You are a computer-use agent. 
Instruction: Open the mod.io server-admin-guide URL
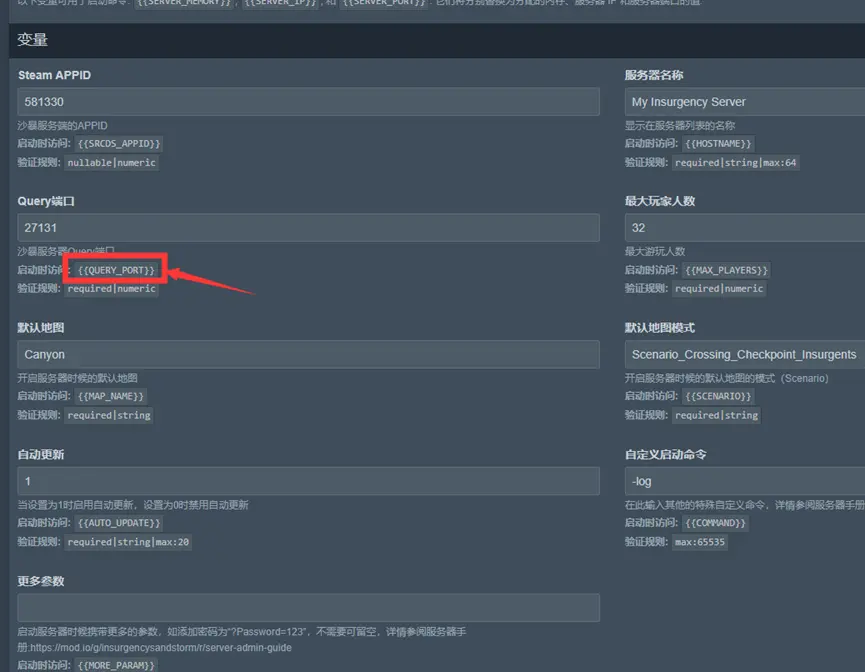[156, 647]
